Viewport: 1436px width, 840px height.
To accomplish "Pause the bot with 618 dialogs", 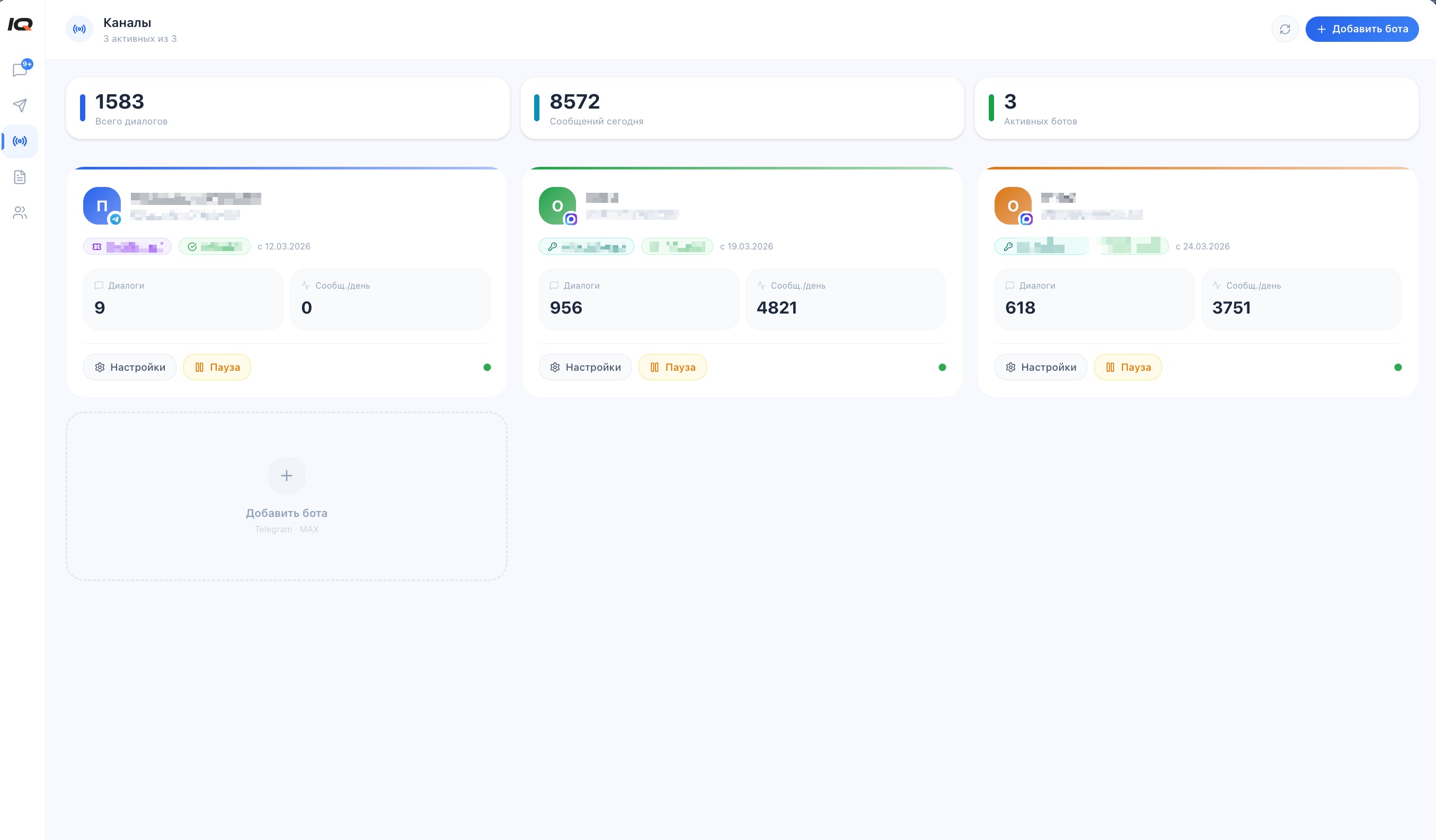I will 1128,368.
